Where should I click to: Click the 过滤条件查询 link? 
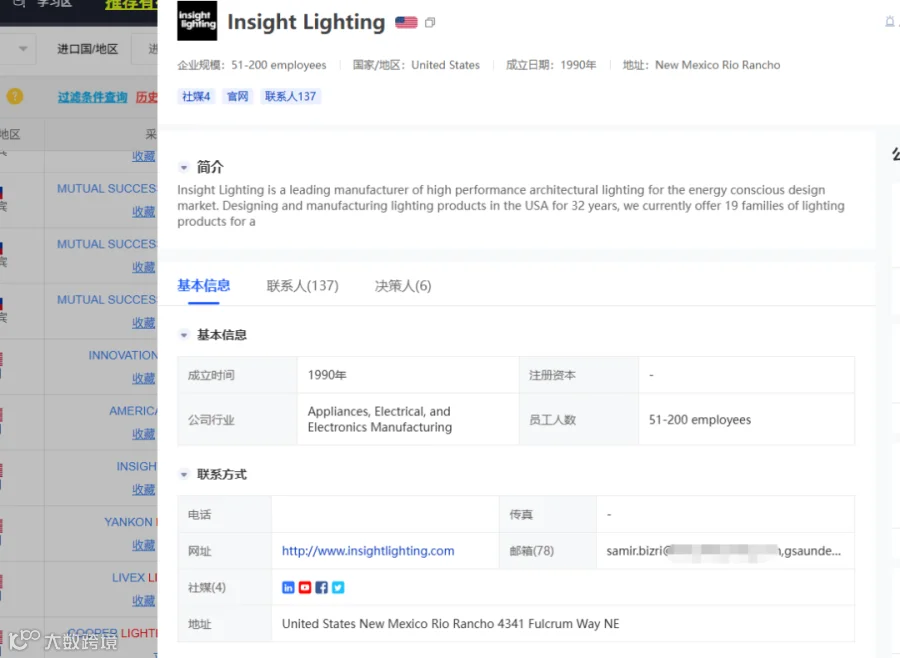click(x=92, y=97)
